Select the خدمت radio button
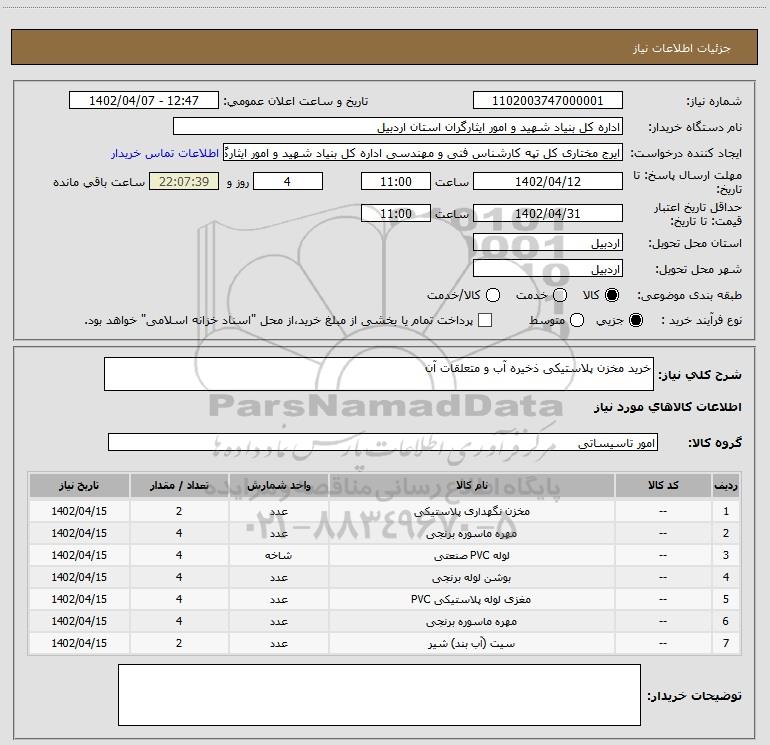770x745 pixels. click(x=560, y=295)
